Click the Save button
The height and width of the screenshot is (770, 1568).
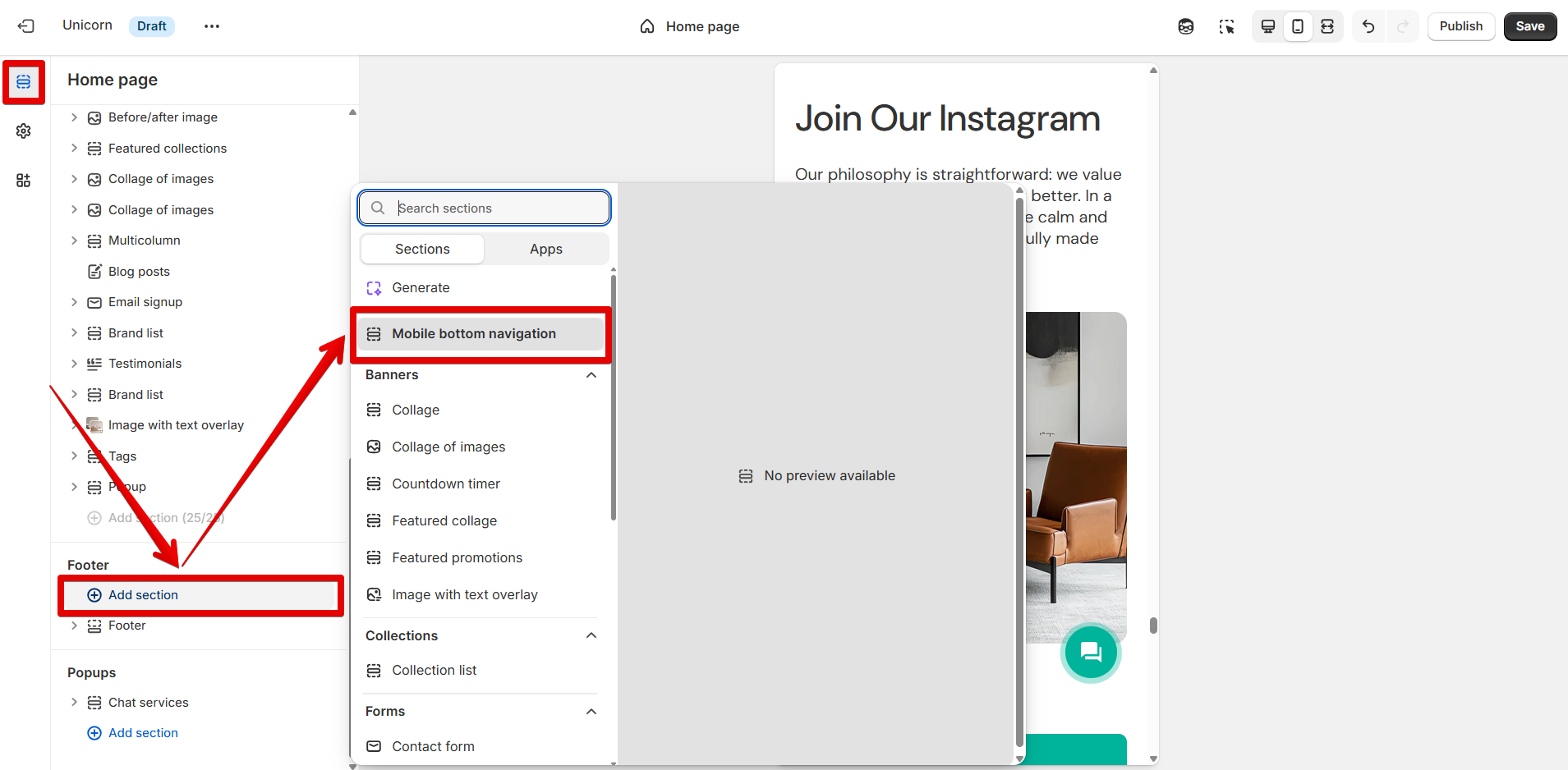coord(1529,26)
